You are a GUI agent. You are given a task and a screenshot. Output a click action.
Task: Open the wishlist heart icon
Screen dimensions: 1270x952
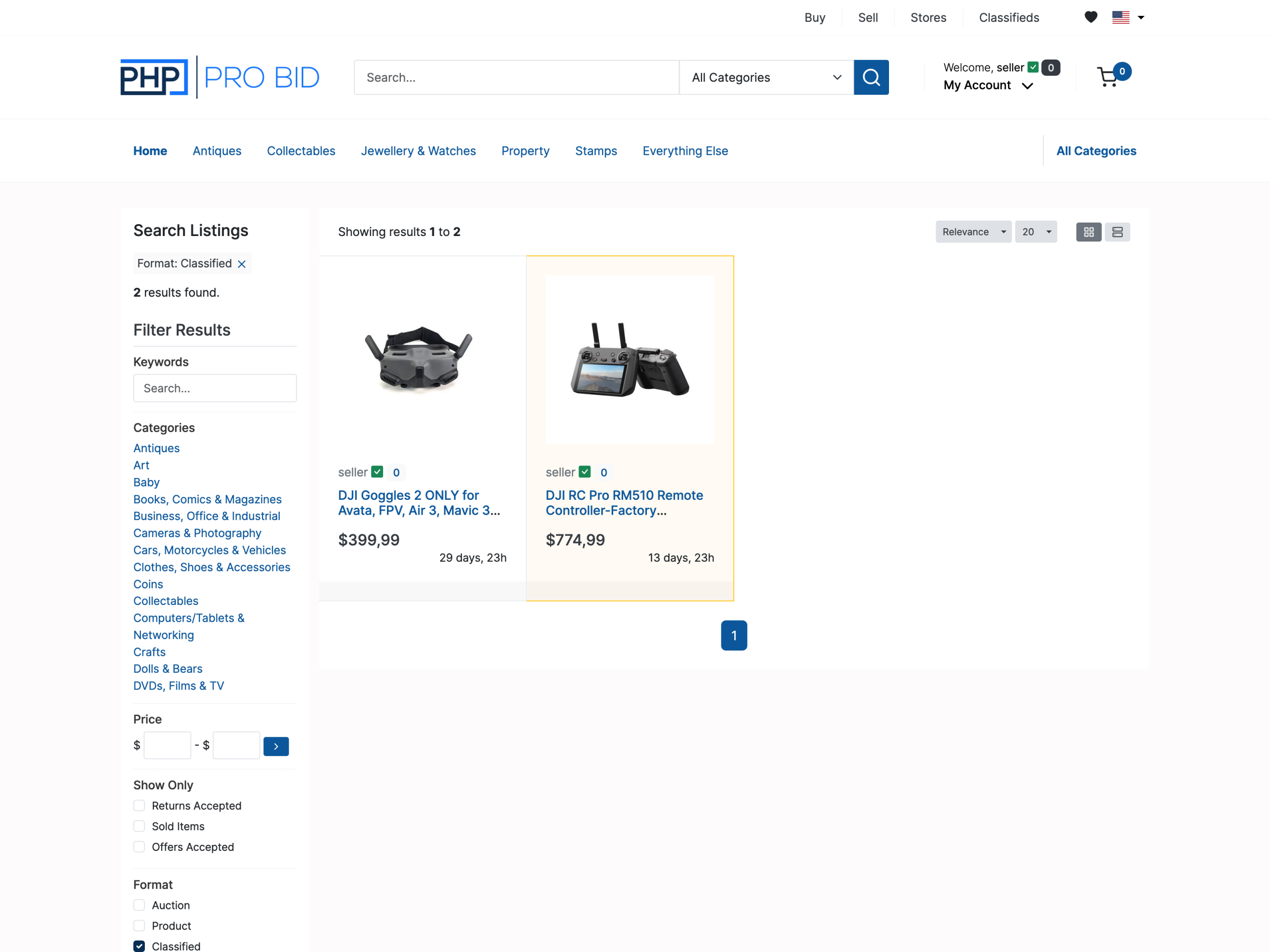1090,17
